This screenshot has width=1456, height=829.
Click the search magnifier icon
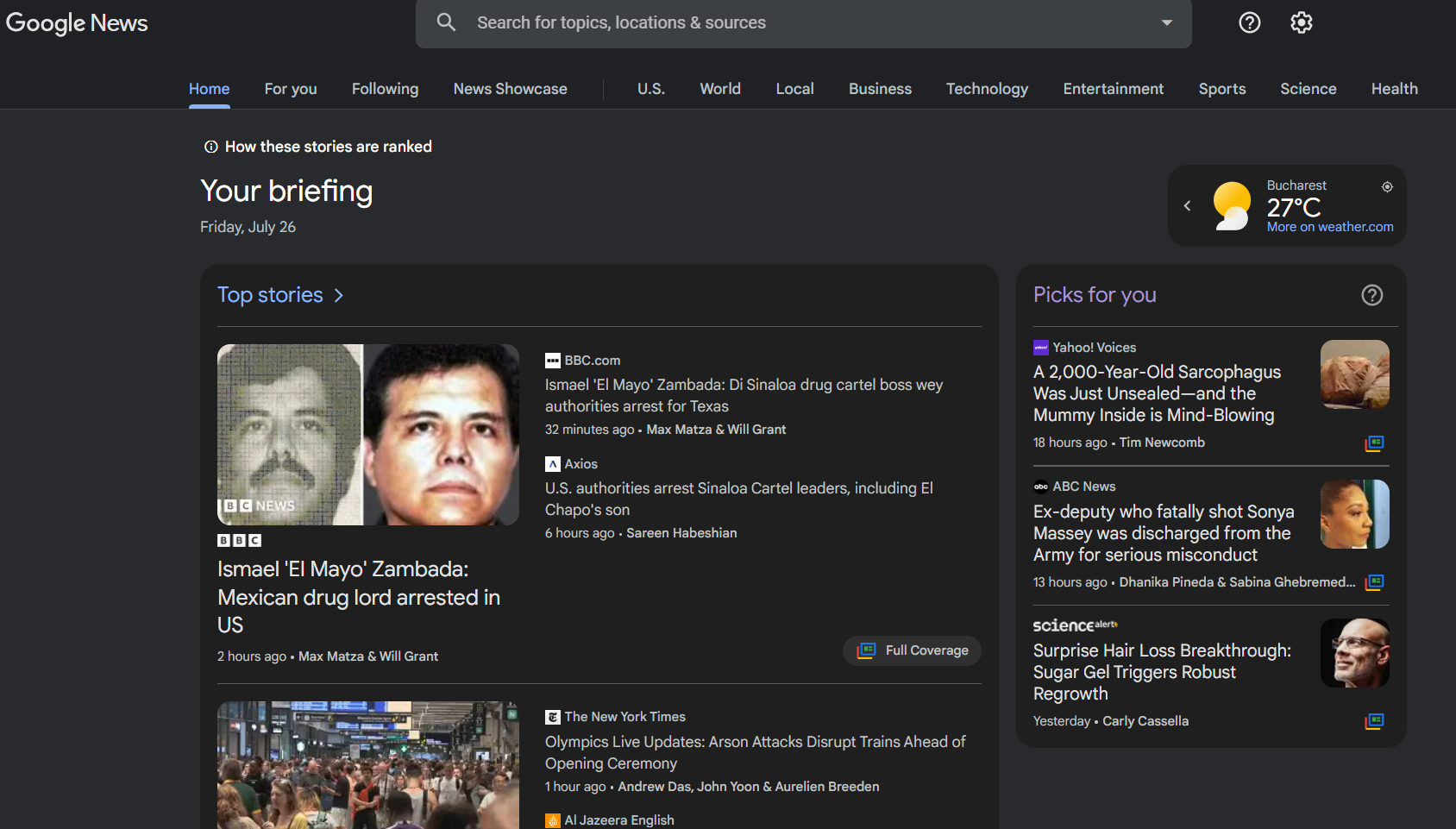pyautogui.click(x=446, y=22)
